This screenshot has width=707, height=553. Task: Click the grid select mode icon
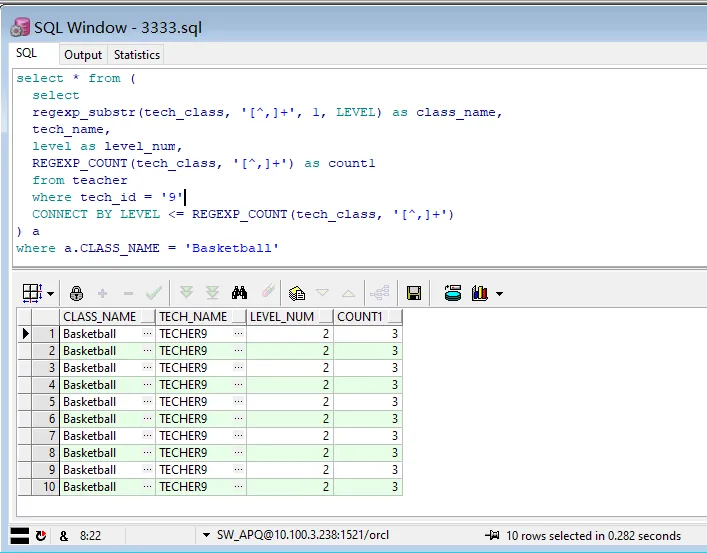(x=31, y=293)
